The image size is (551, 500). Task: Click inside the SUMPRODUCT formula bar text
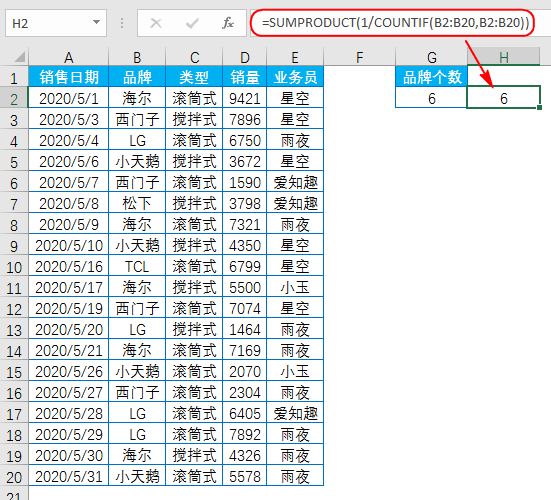[395, 22]
